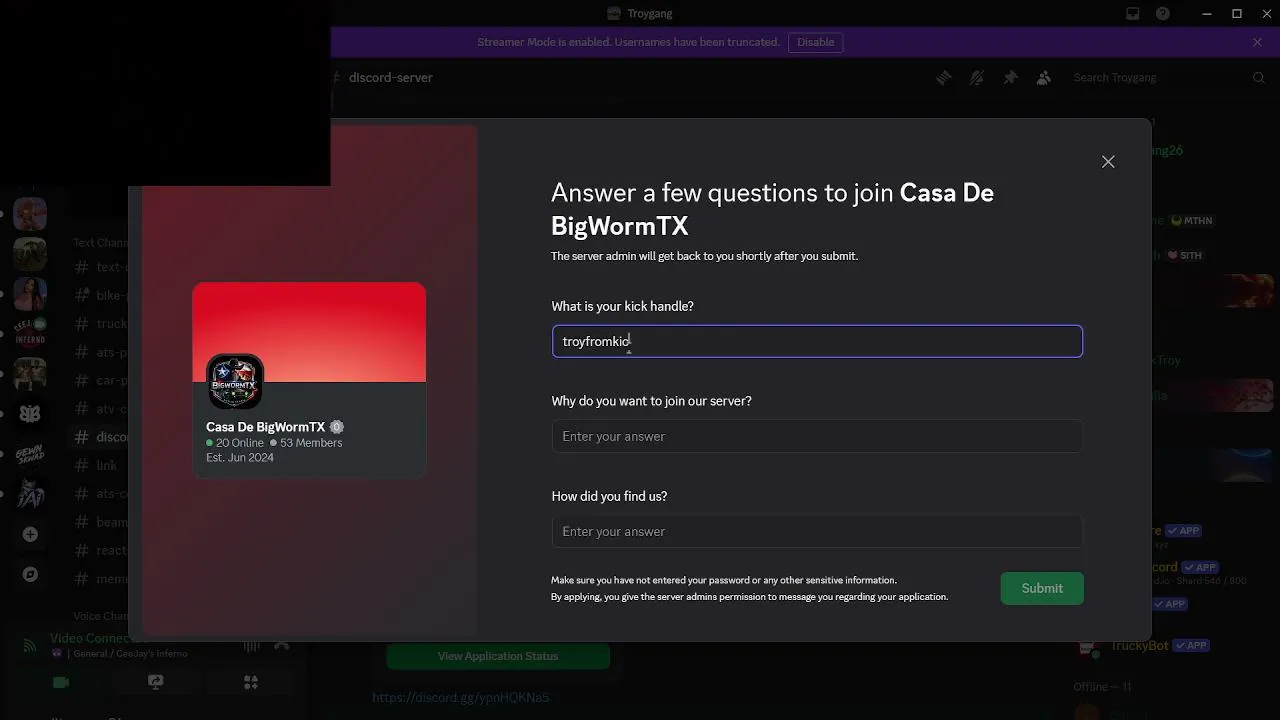Focus the 'Why do you want to join' answer field
The width and height of the screenshot is (1280, 720).
(x=817, y=436)
